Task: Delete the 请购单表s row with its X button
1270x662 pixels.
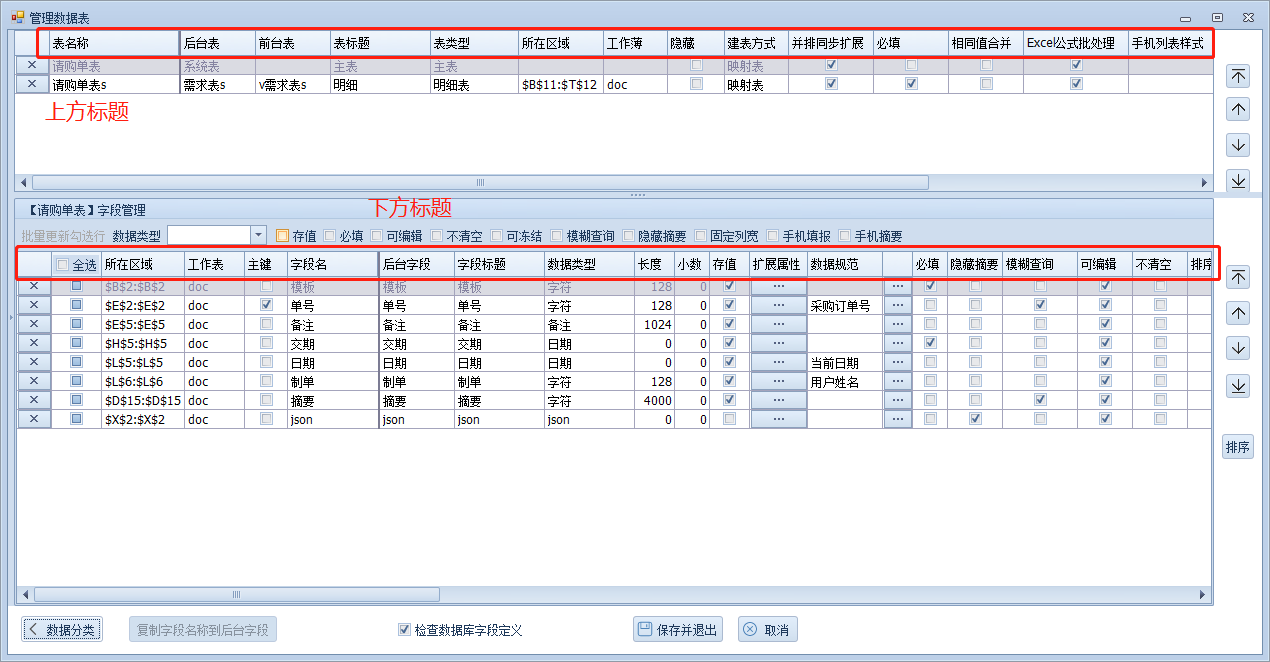Action: [x=32, y=85]
